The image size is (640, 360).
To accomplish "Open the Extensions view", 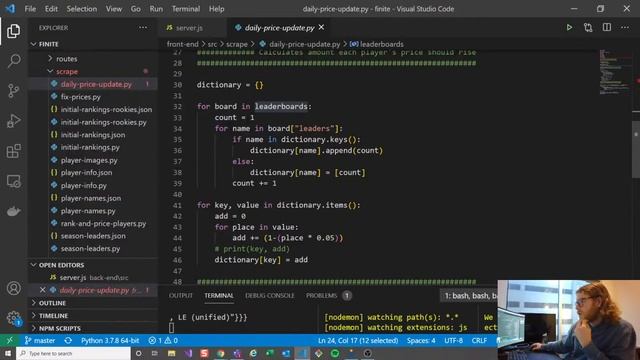I will point(13,151).
